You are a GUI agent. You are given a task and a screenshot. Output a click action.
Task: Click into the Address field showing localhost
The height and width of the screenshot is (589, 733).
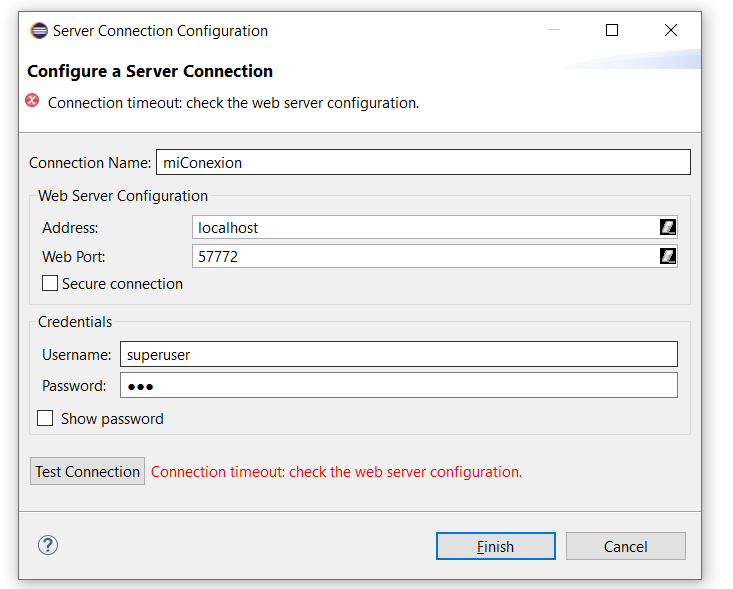pyautogui.click(x=424, y=228)
